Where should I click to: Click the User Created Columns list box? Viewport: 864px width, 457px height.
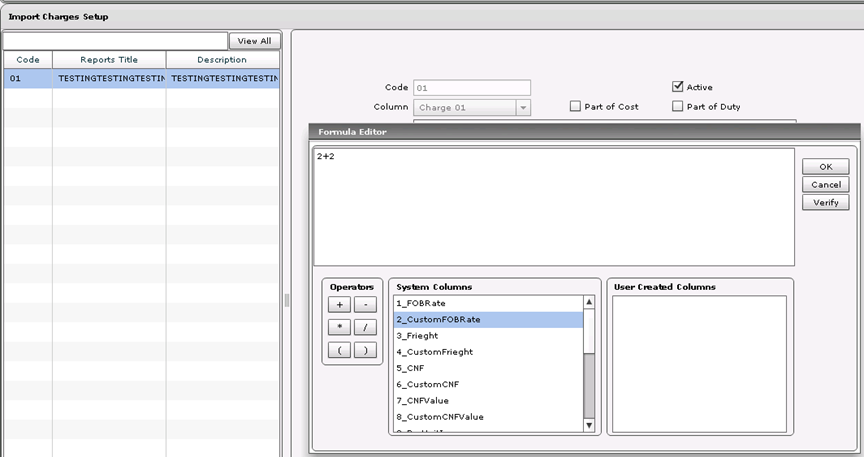click(699, 364)
